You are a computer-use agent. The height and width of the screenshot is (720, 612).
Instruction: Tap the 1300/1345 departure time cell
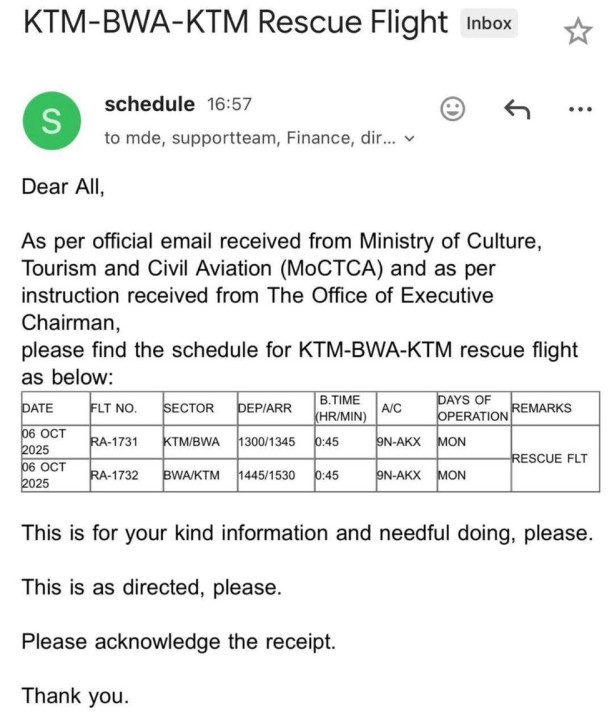tap(265, 442)
